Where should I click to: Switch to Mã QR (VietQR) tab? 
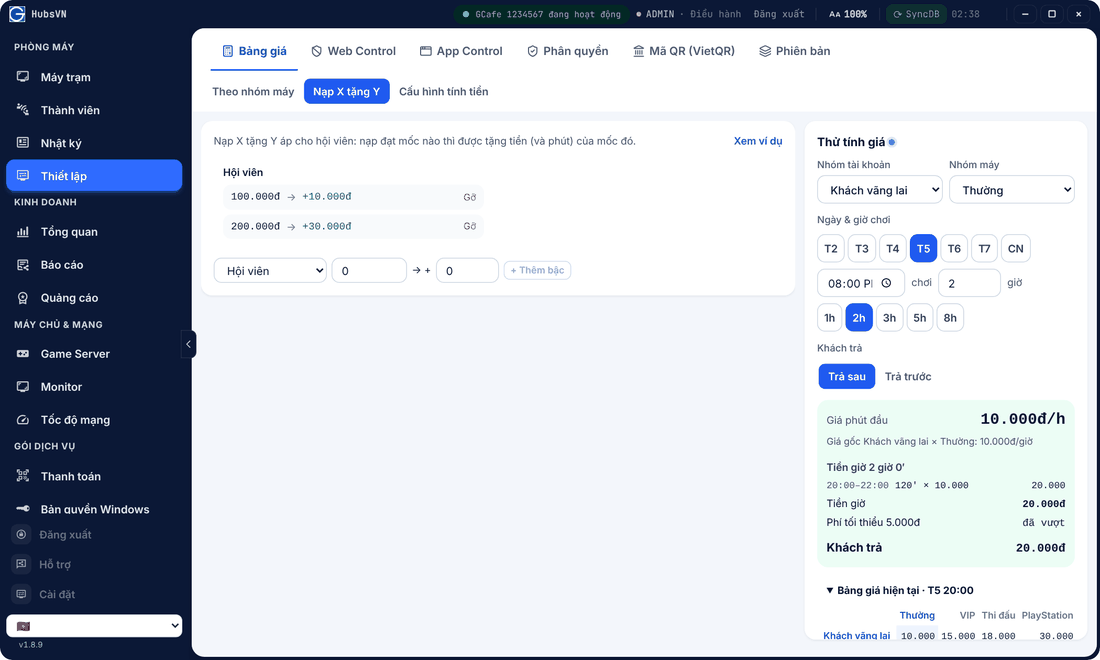684,51
